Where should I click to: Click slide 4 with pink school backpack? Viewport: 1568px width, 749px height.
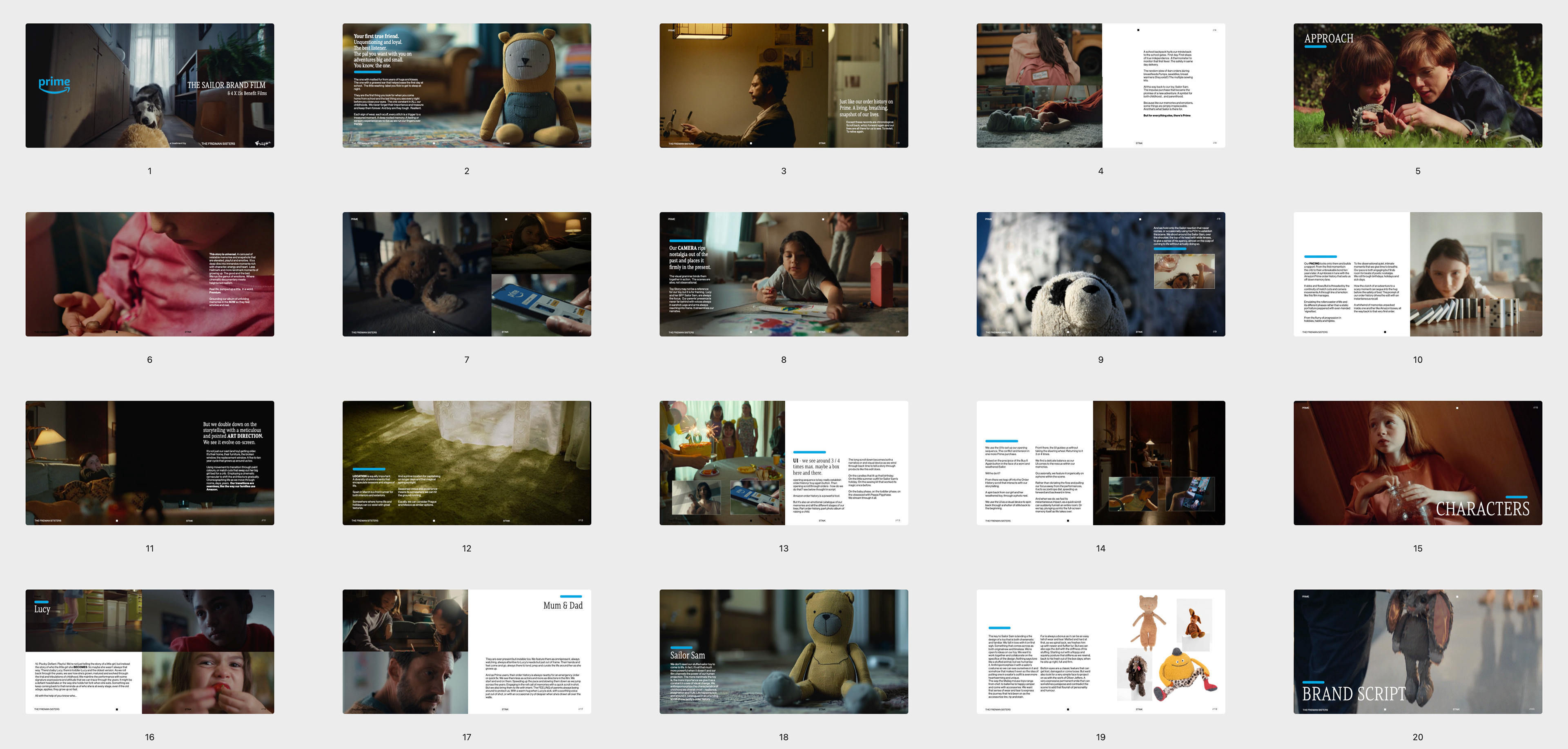1100,85
